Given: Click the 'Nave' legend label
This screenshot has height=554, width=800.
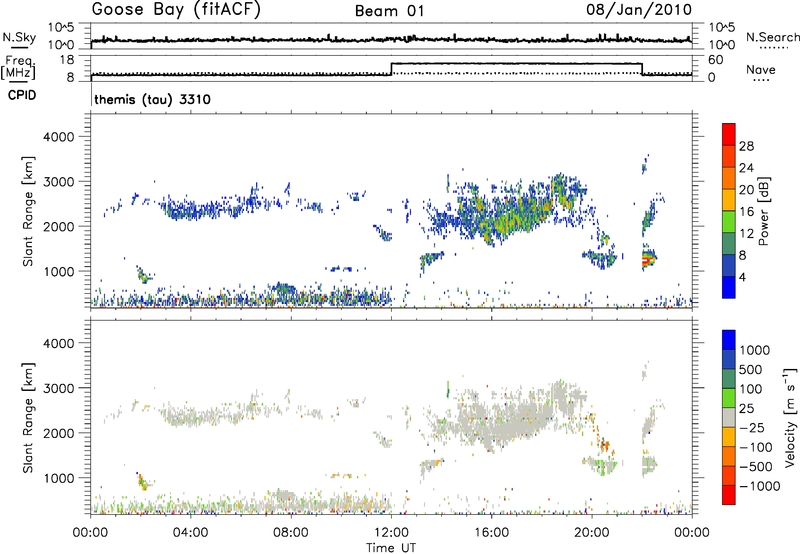Looking at the screenshot, I should [760, 69].
